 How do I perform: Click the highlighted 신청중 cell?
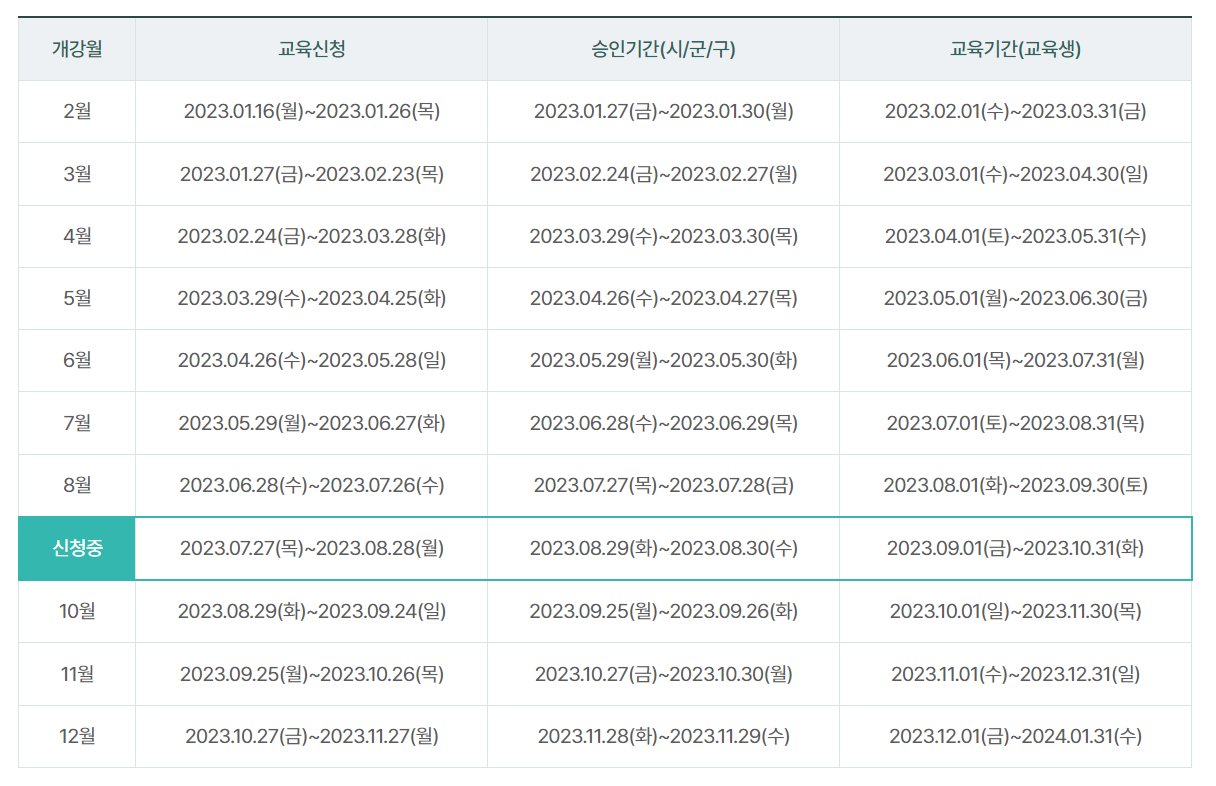[x=77, y=548]
